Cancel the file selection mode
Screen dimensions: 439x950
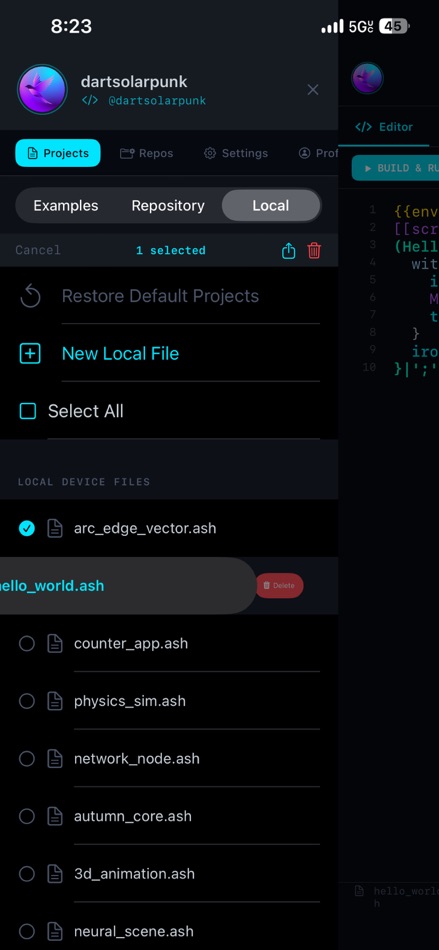tap(38, 250)
